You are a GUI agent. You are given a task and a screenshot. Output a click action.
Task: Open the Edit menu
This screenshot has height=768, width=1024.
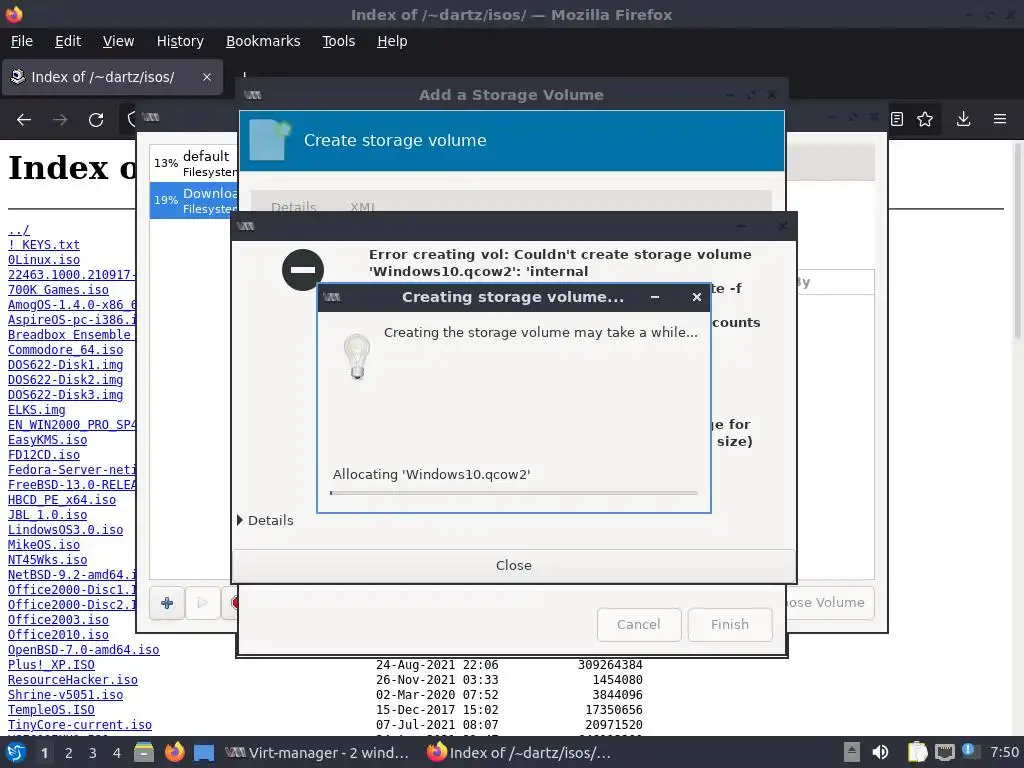[68, 41]
